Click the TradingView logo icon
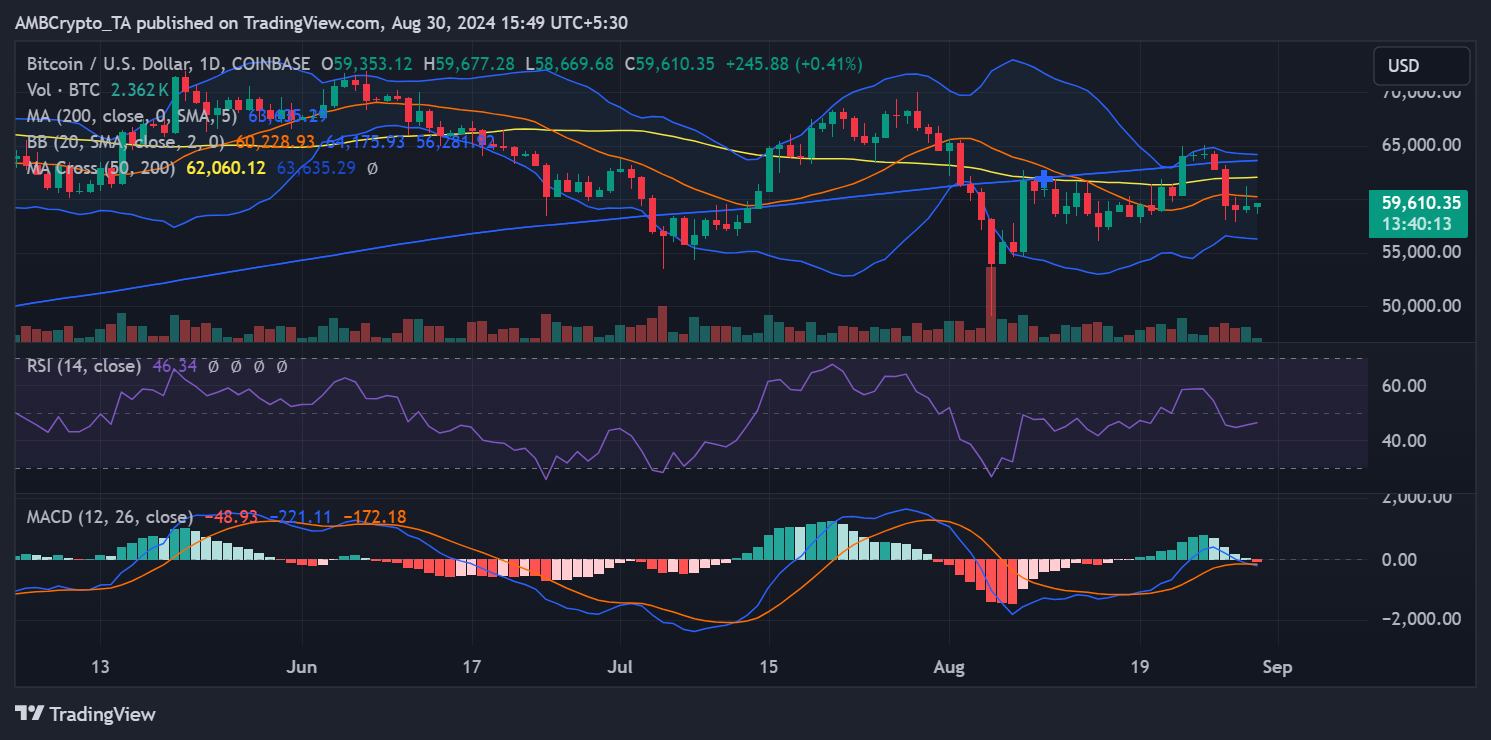Image resolution: width=1491 pixels, height=740 pixels. [31, 714]
